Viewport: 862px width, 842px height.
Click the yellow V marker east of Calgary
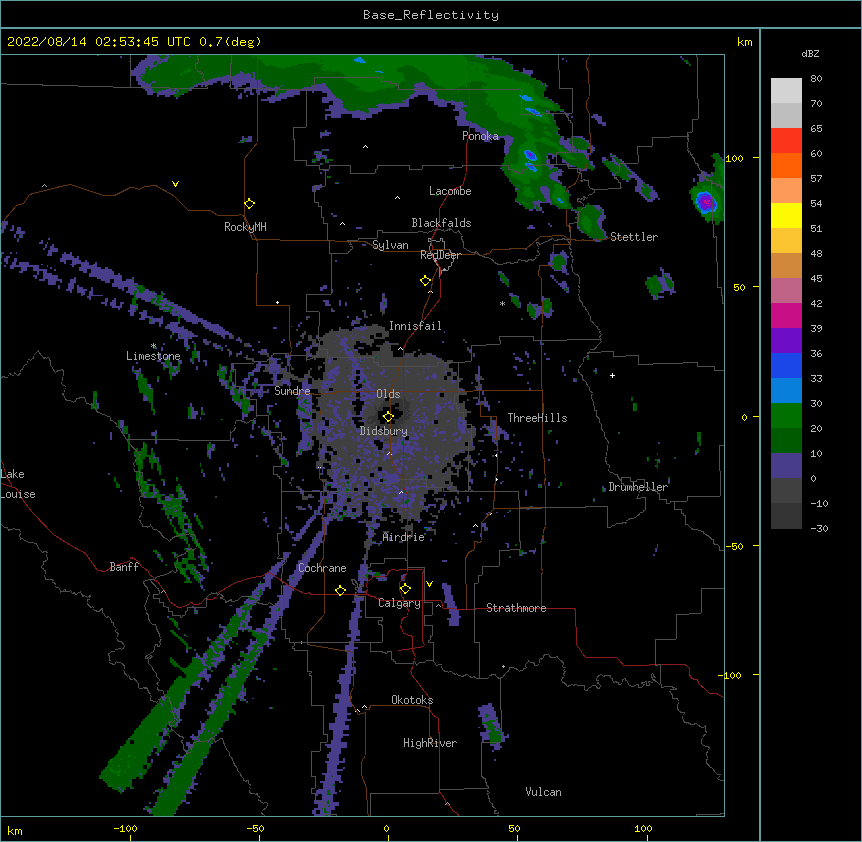429,584
